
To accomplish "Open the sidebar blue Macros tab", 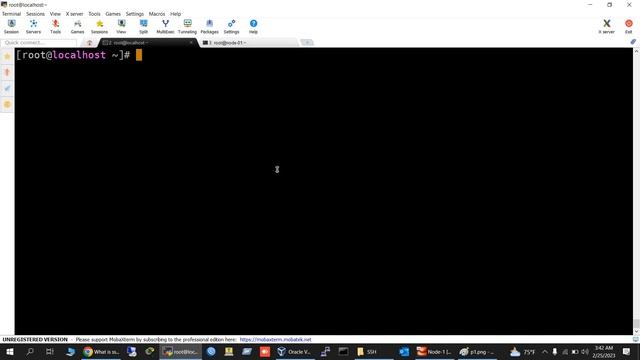I will point(7,88).
